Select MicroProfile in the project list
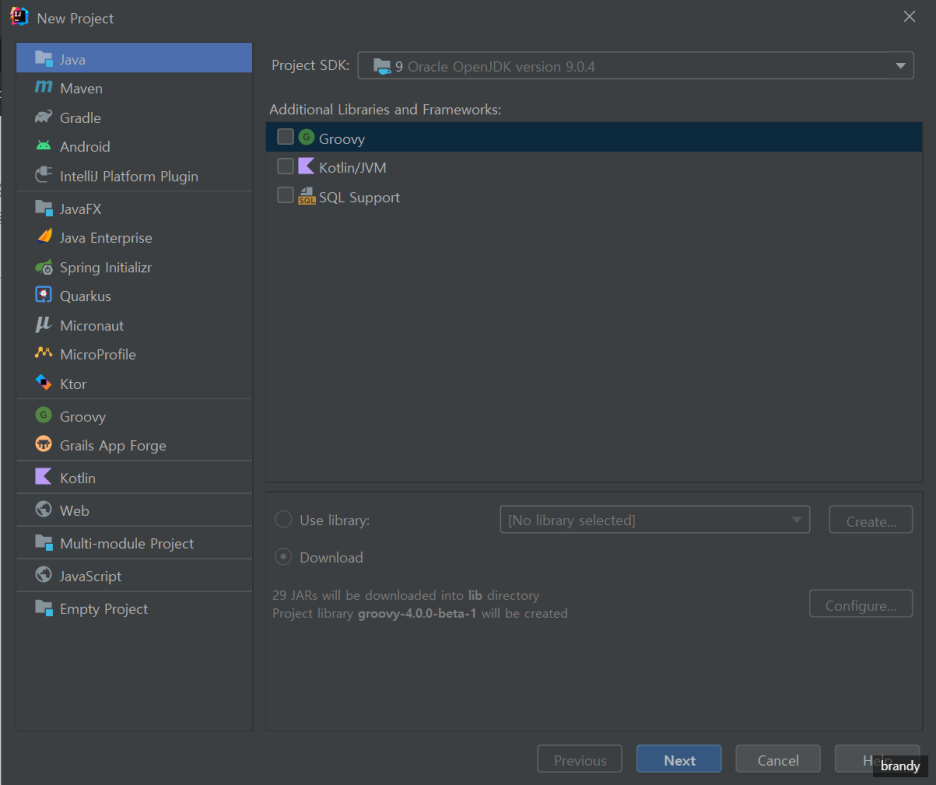Viewport: 936px width, 785px height. [x=134, y=355]
